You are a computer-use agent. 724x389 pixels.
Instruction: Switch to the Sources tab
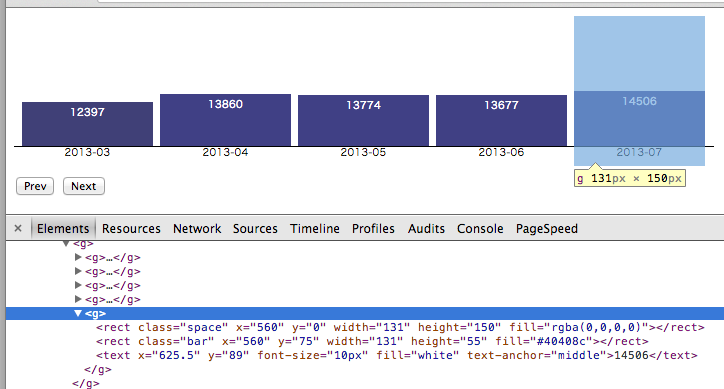tap(255, 229)
